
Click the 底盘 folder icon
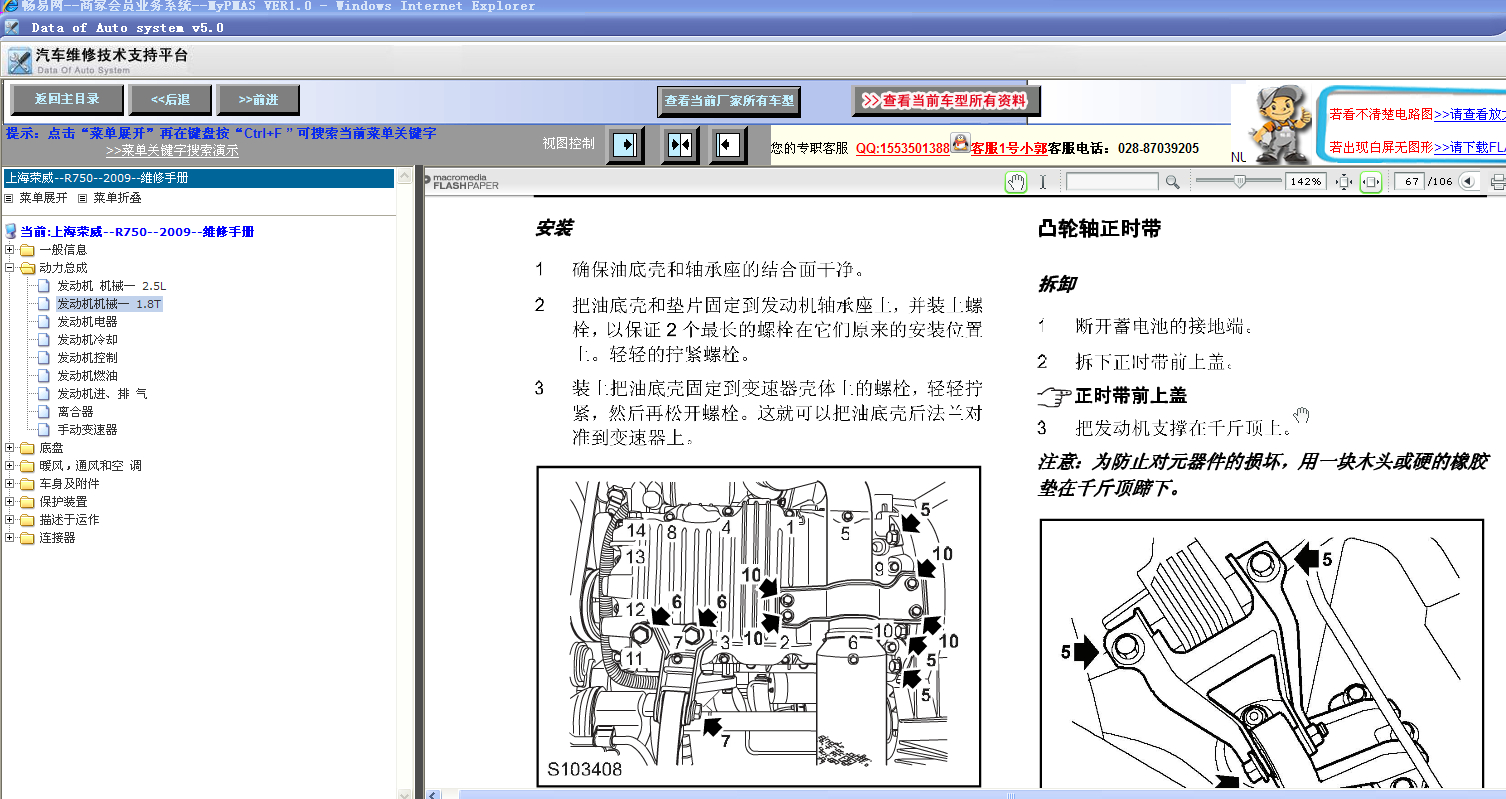(x=27, y=448)
